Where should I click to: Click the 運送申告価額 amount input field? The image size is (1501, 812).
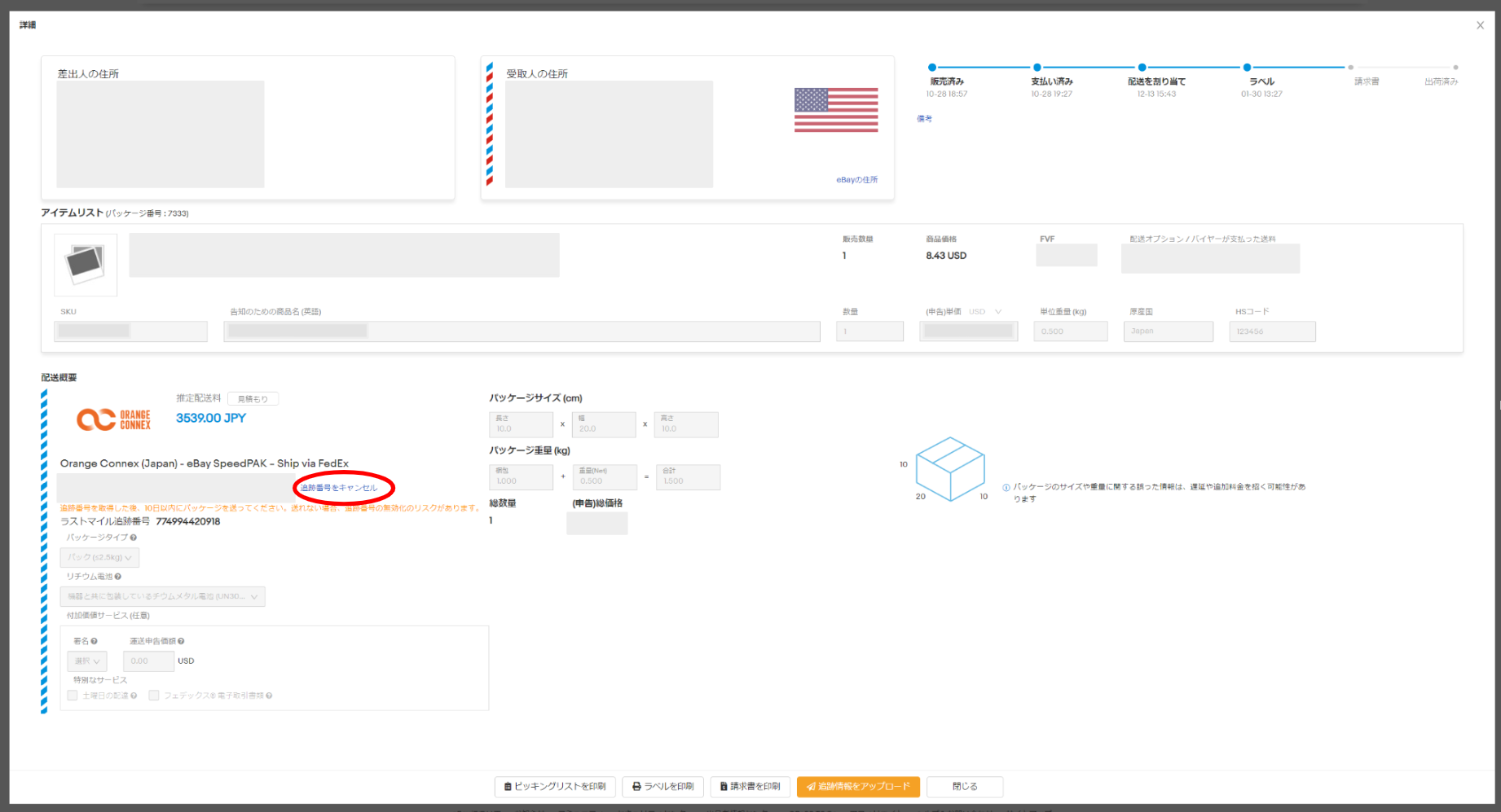click(148, 661)
